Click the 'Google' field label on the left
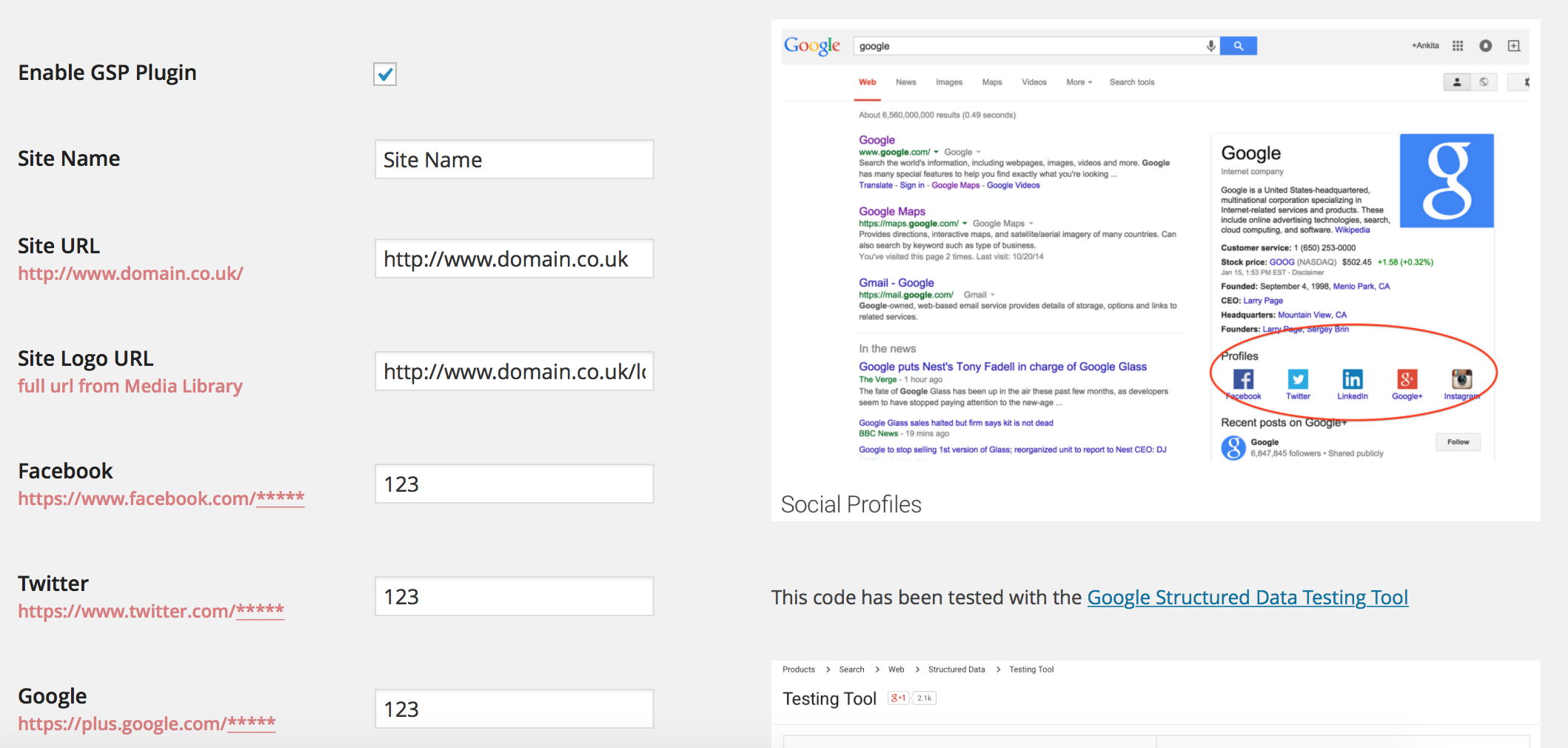1568x748 pixels. click(x=53, y=696)
